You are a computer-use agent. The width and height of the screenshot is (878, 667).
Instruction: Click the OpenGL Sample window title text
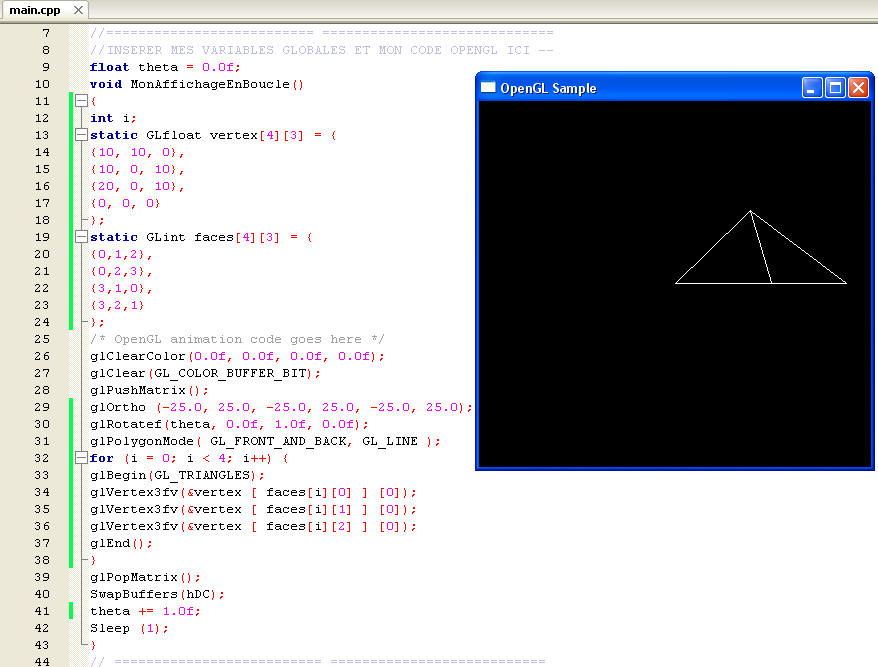point(548,88)
